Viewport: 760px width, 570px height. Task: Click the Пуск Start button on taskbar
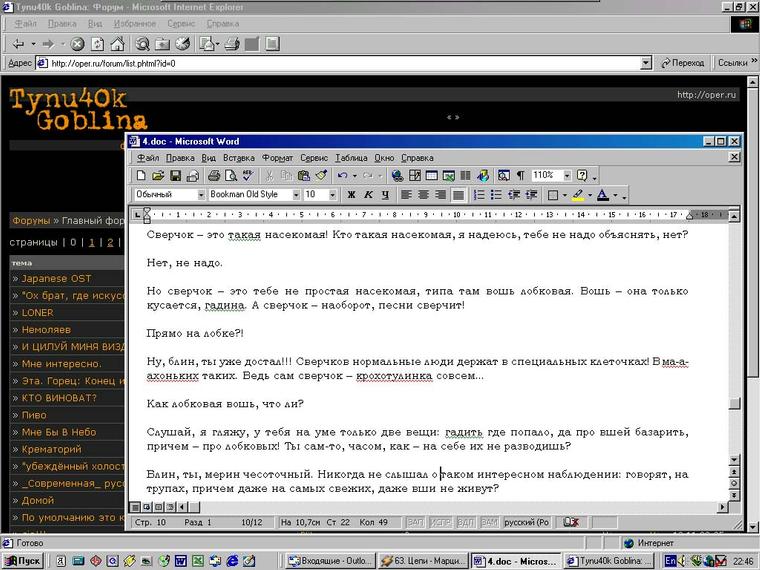(x=22, y=561)
